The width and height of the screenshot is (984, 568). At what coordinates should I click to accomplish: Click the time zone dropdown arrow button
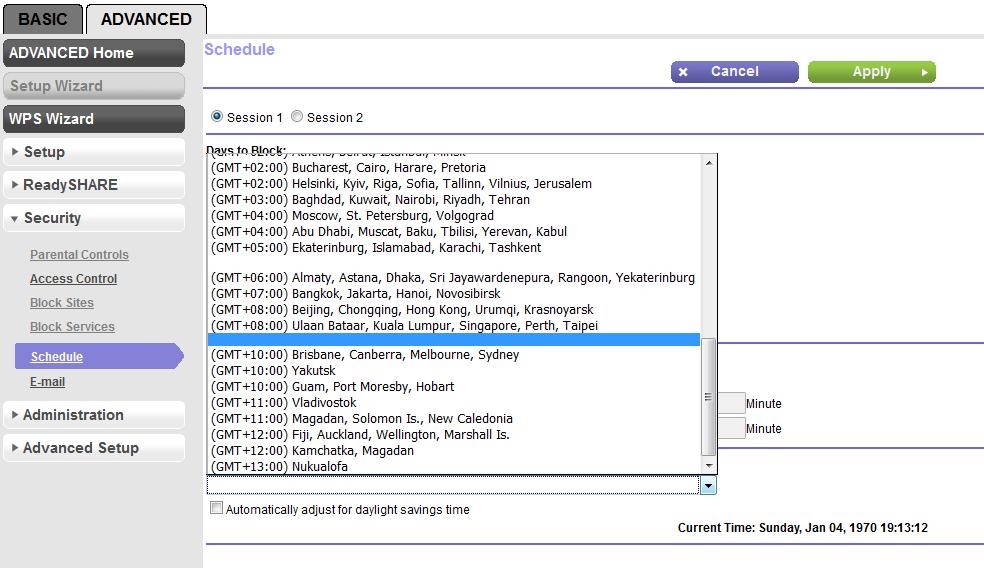[708, 485]
